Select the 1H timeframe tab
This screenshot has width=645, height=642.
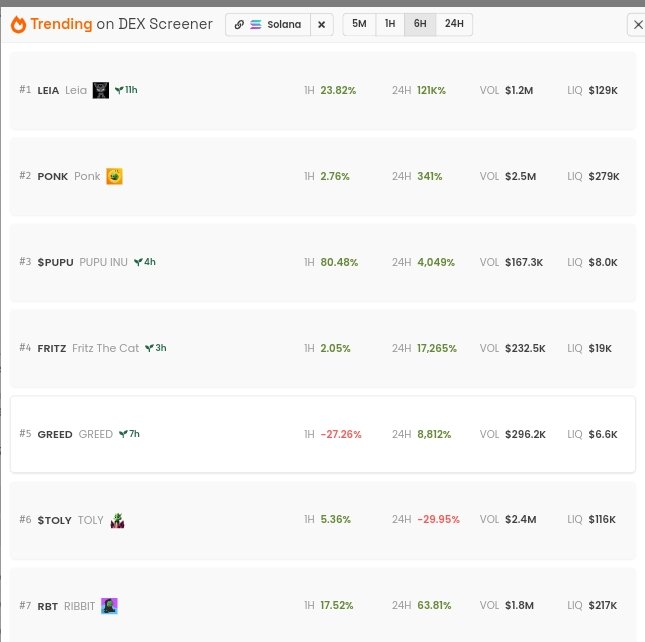[390, 24]
